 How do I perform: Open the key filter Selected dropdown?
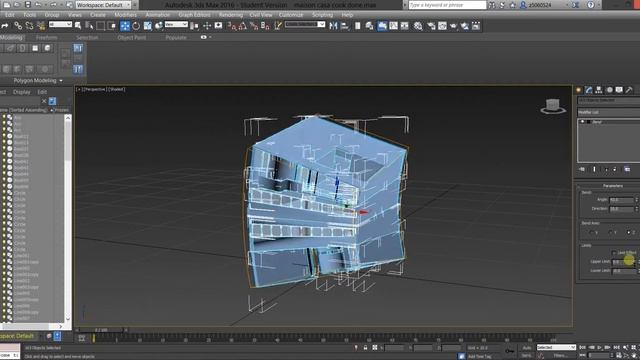point(556,347)
